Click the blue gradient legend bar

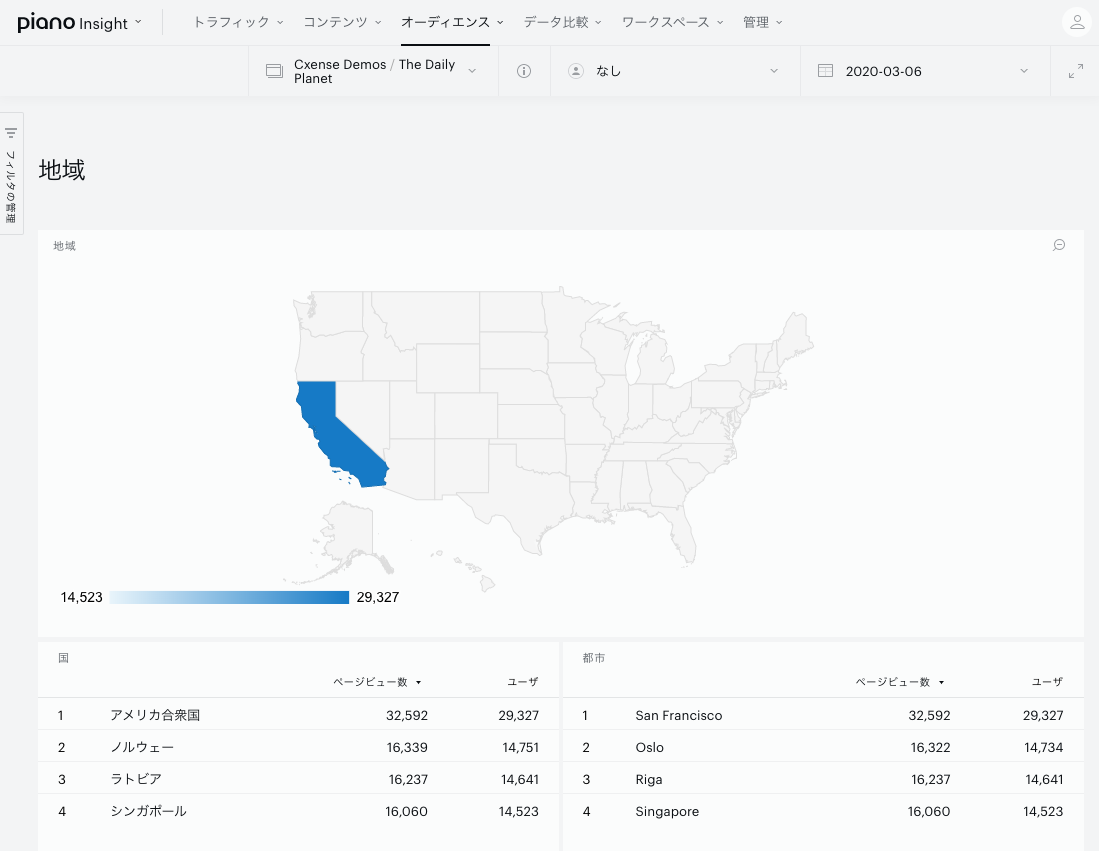tap(229, 597)
